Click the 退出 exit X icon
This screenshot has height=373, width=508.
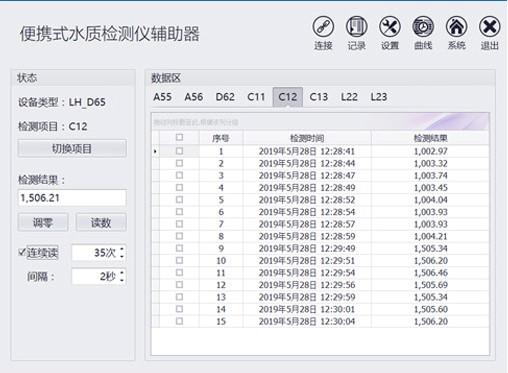(490, 27)
